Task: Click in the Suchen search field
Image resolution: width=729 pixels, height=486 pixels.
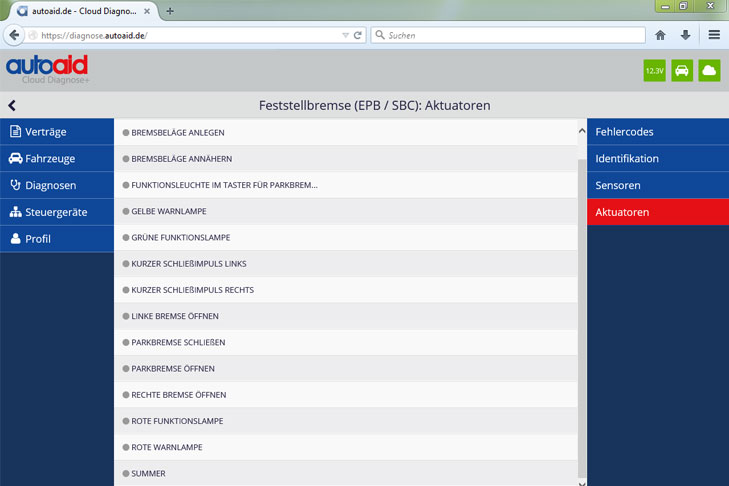Action: tap(510, 35)
